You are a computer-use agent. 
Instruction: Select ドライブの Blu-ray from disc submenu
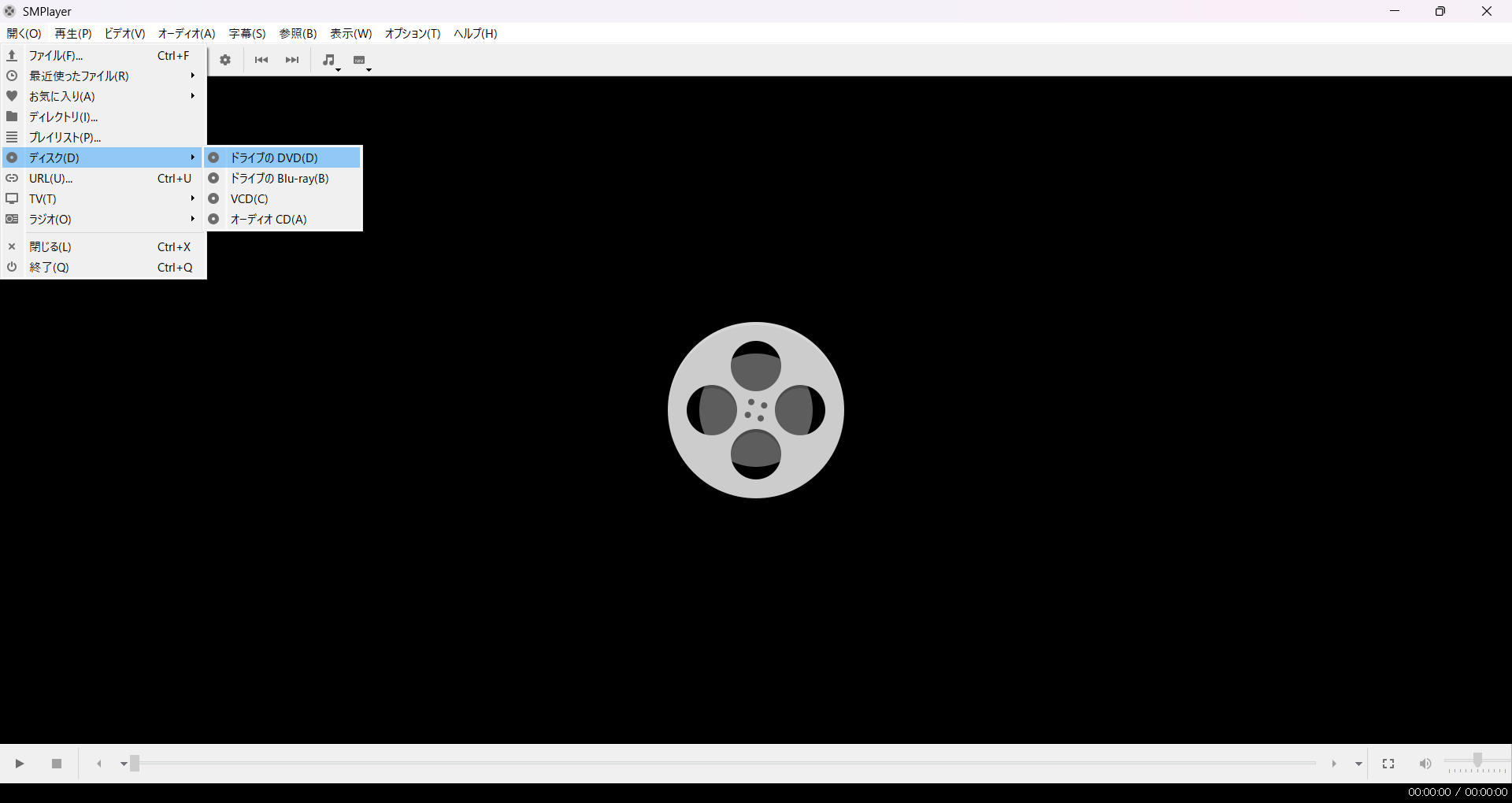click(x=280, y=179)
